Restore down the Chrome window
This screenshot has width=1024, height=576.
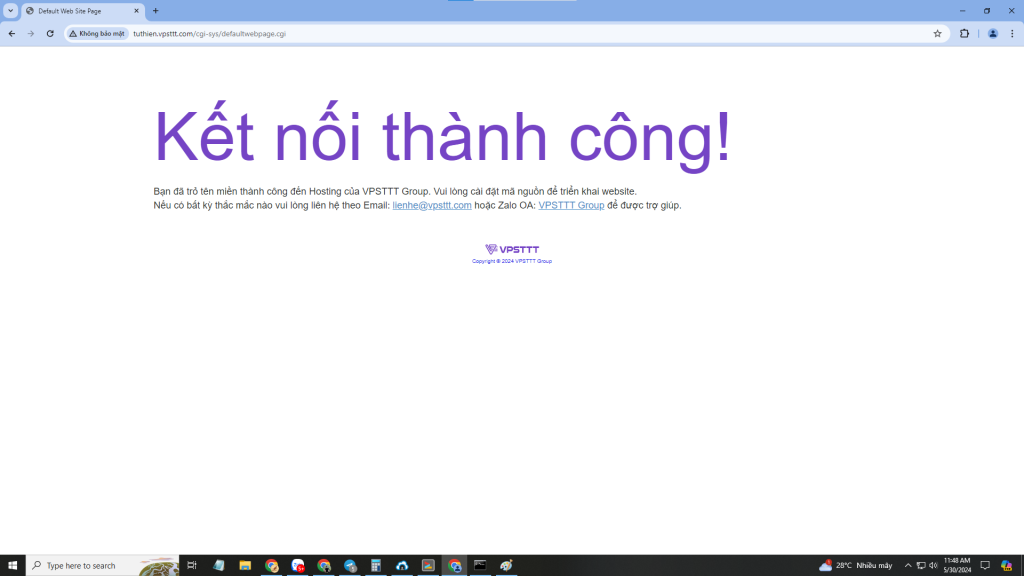(987, 10)
